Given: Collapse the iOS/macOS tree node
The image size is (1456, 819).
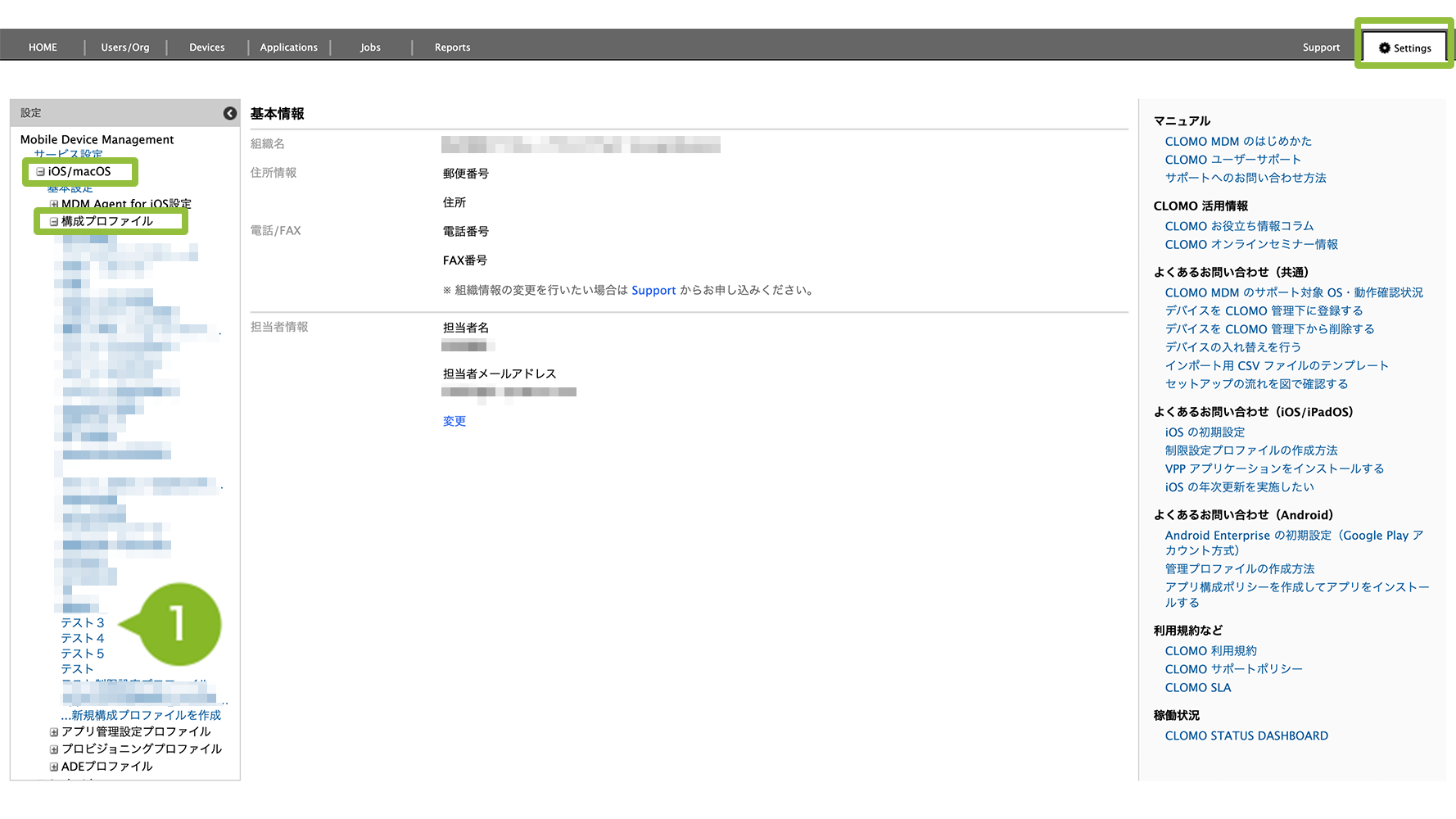Looking at the screenshot, I should click(x=40, y=172).
